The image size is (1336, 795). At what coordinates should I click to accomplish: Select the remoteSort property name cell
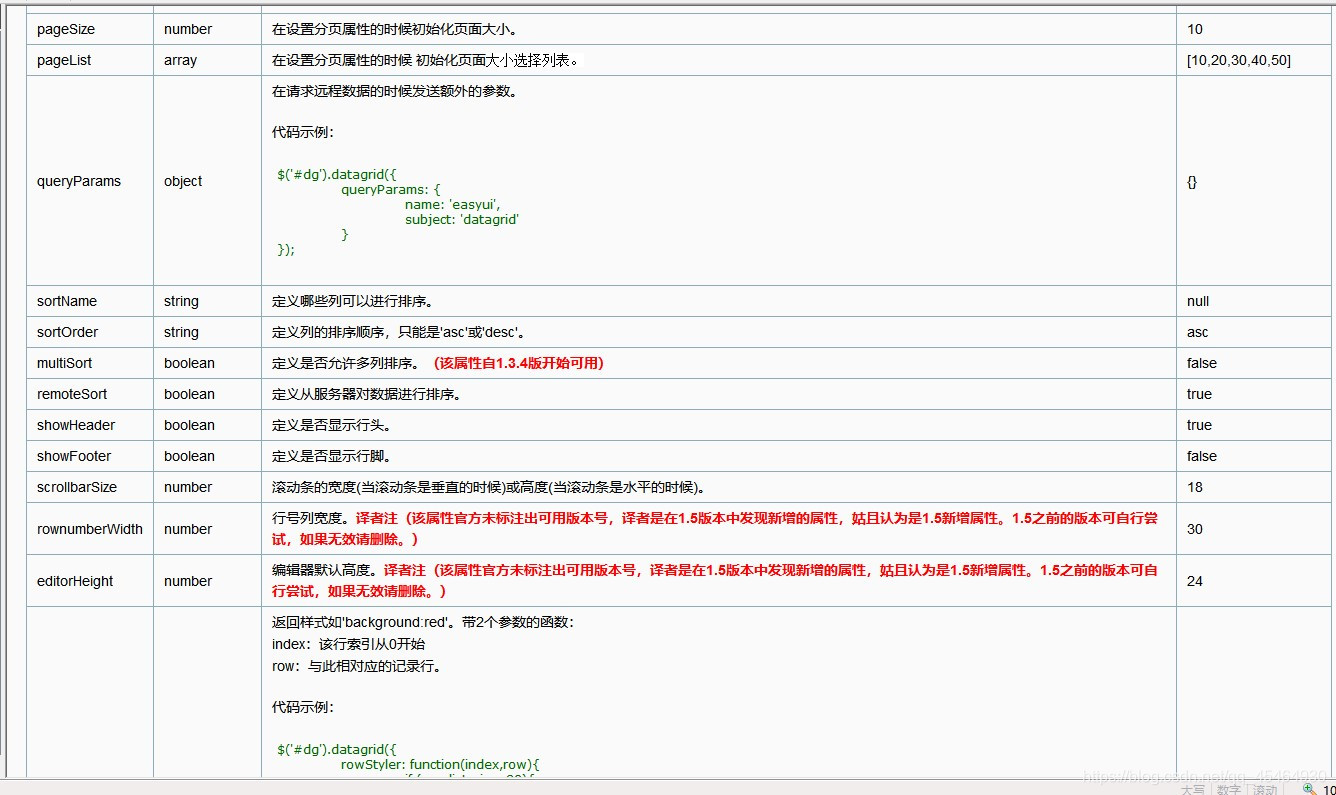[x=90, y=394]
